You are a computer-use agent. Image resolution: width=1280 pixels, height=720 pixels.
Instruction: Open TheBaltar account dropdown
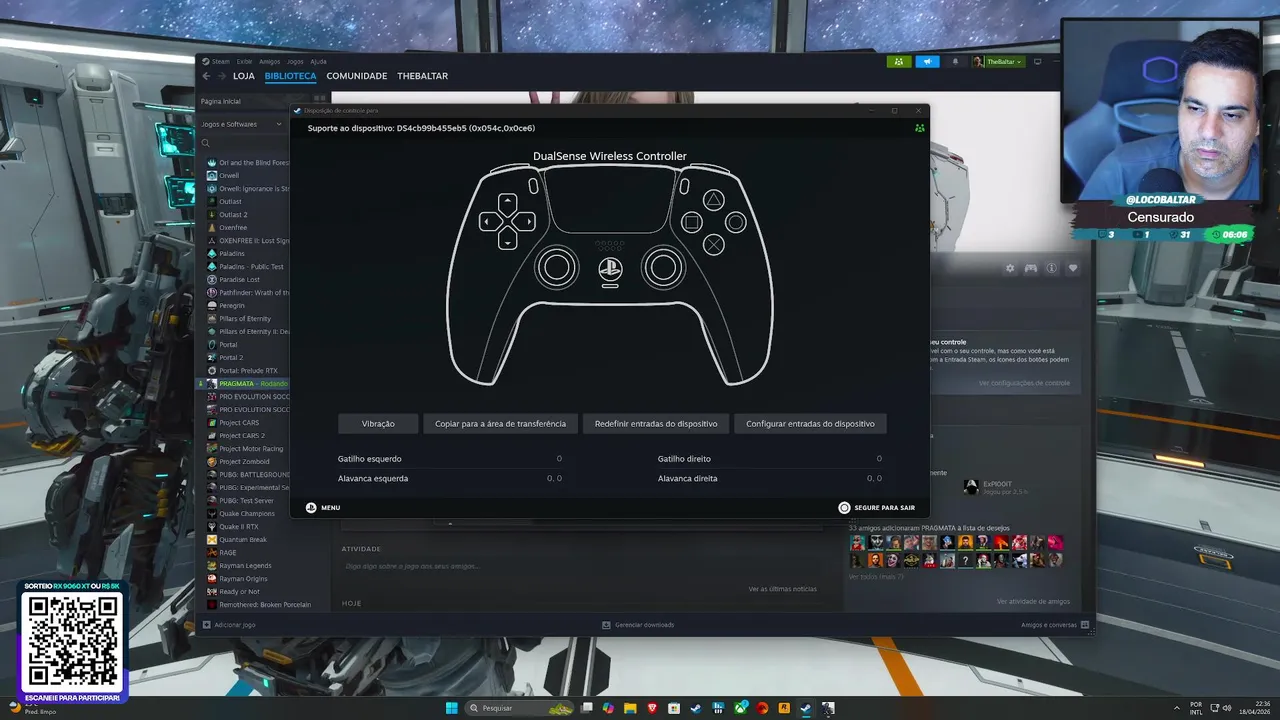point(996,62)
